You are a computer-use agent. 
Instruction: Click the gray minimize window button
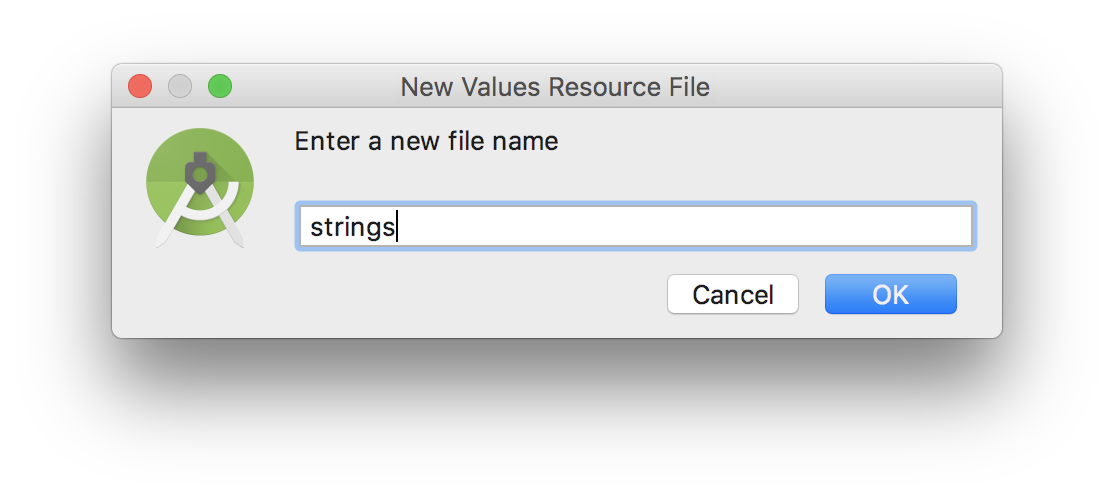coord(180,86)
